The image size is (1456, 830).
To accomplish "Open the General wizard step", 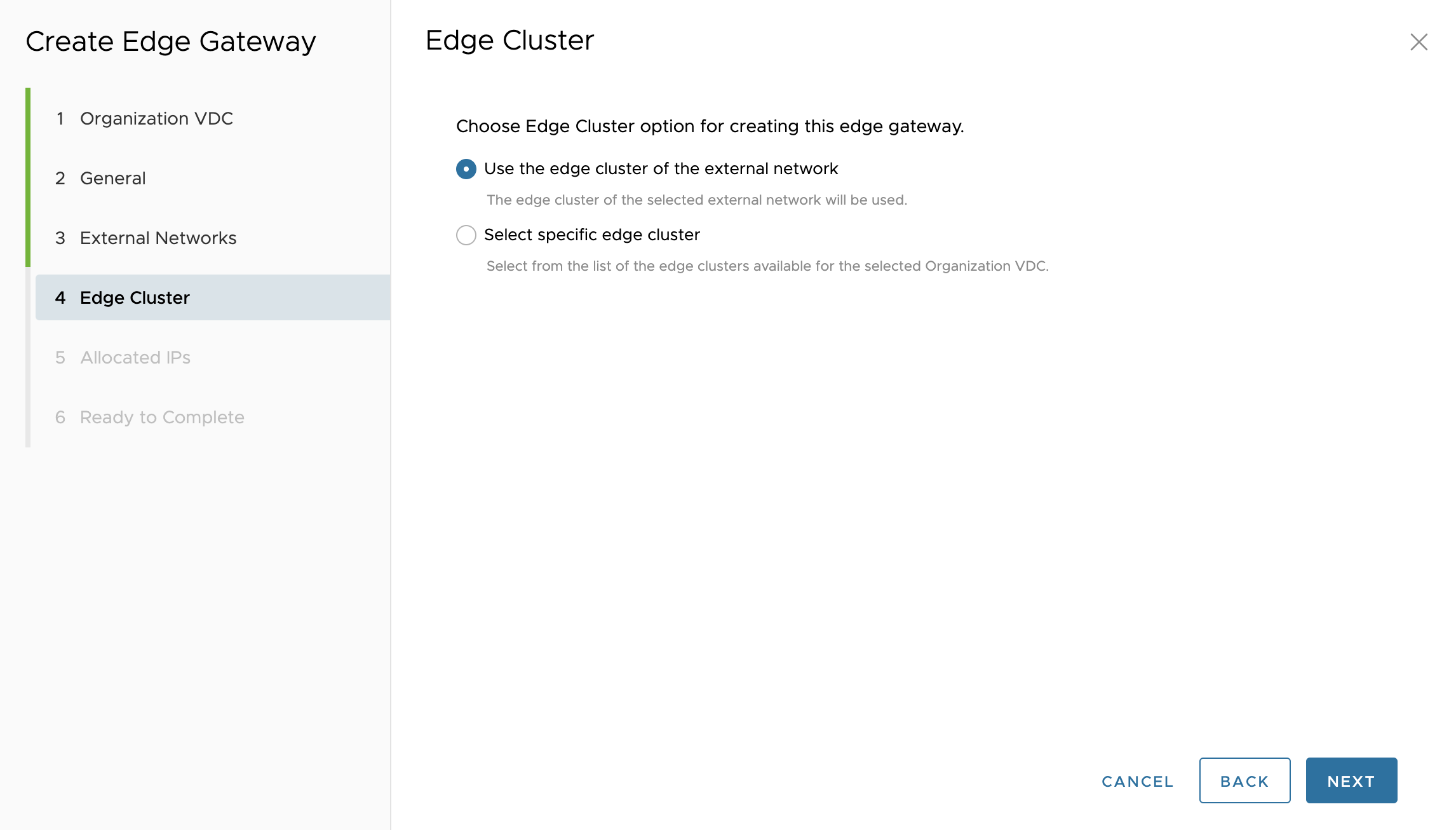I will point(112,179).
